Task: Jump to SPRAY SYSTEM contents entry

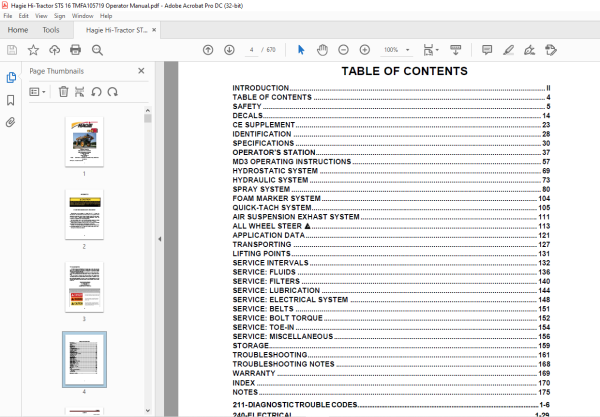Action: click(391, 189)
